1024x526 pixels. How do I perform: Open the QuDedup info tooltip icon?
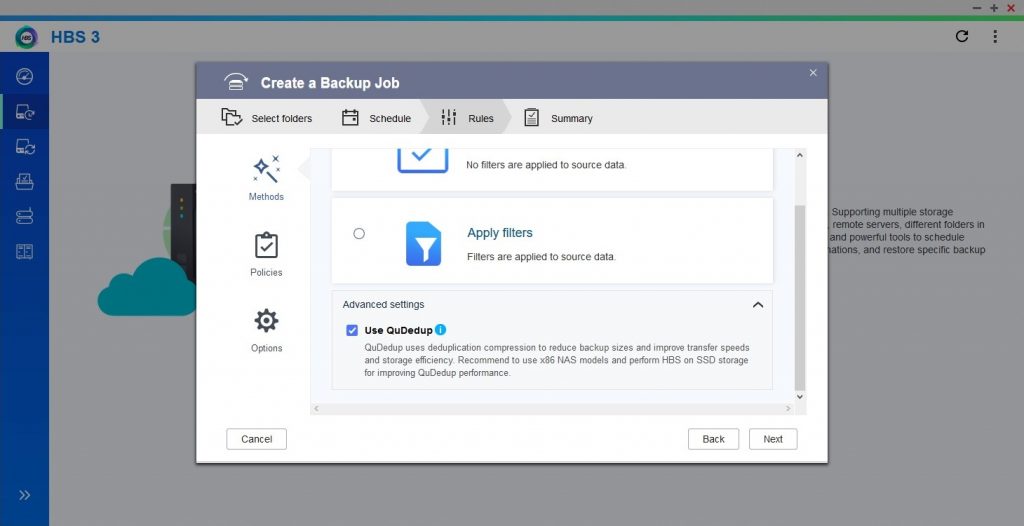point(441,330)
